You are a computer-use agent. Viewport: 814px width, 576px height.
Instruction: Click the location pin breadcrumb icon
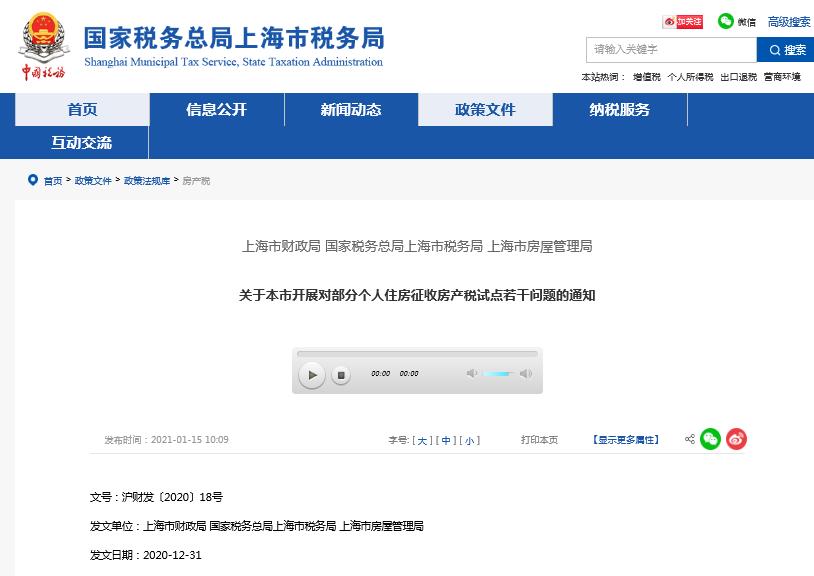[33, 180]
